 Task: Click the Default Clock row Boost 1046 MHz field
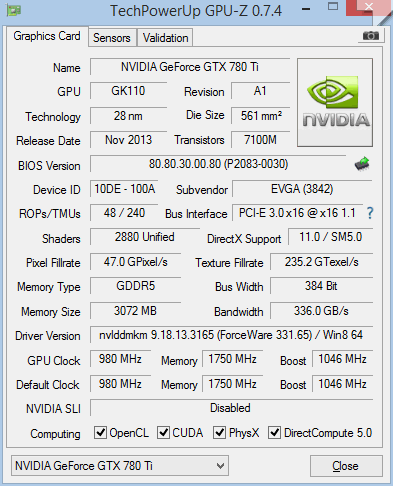tap(342, 384)
